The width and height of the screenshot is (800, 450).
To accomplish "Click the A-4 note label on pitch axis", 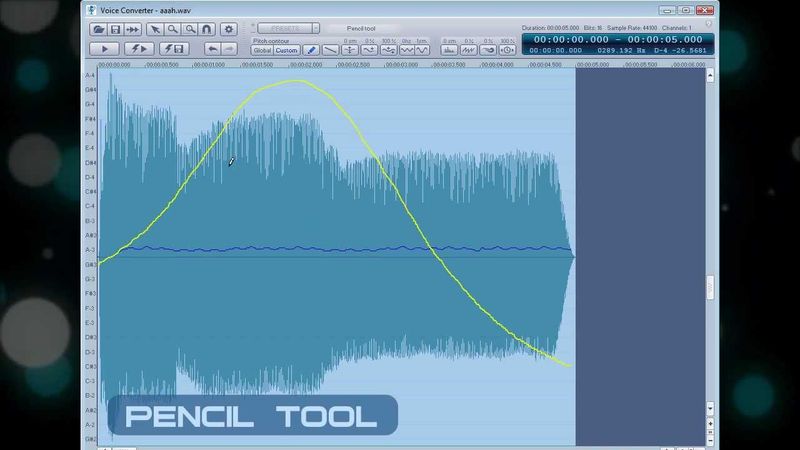I will click(x=90, y=76).
